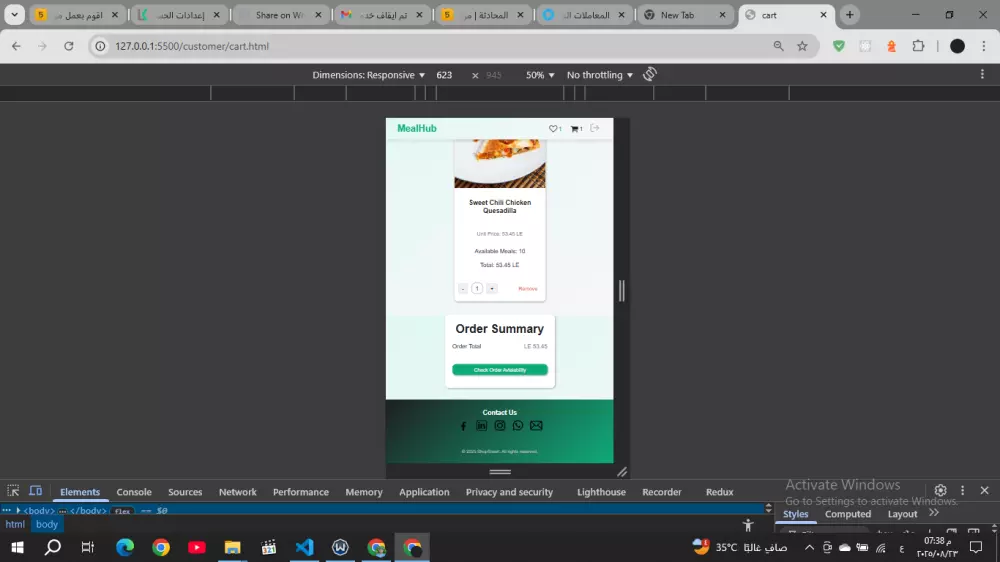1000x562 pixels.
Task: Open DevTools settings gear
Action: [x=941, y=491]
